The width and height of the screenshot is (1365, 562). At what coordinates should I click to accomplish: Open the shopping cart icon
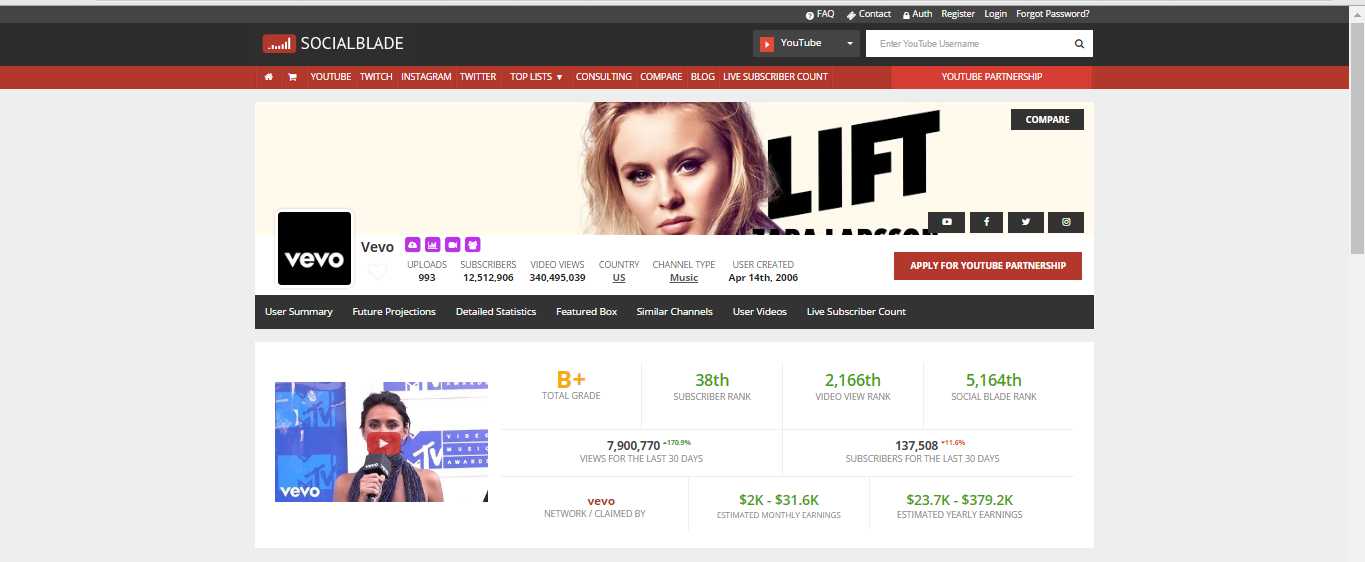click(x=292, y=77)
